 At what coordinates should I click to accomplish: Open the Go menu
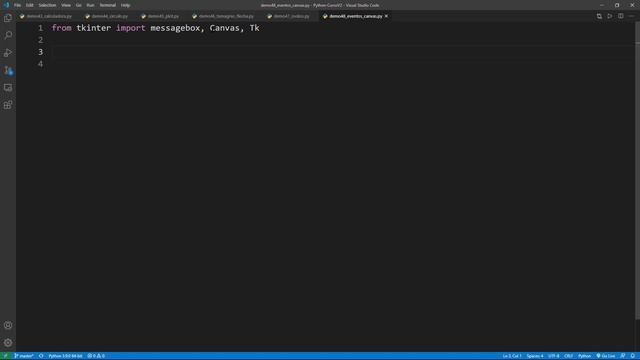coord(79,5)
